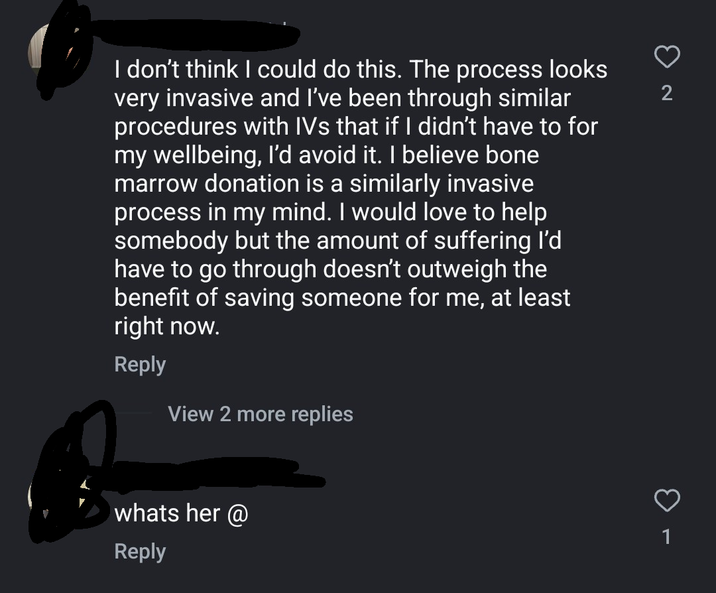Expand "View 2 more replies" thread

coord(260,414)
